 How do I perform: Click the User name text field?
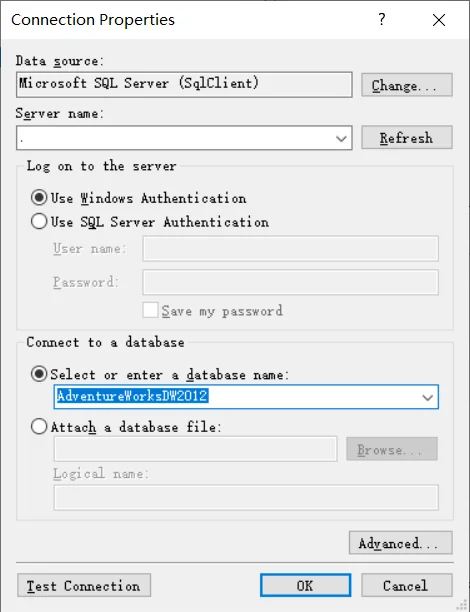[x=290, y=248]
